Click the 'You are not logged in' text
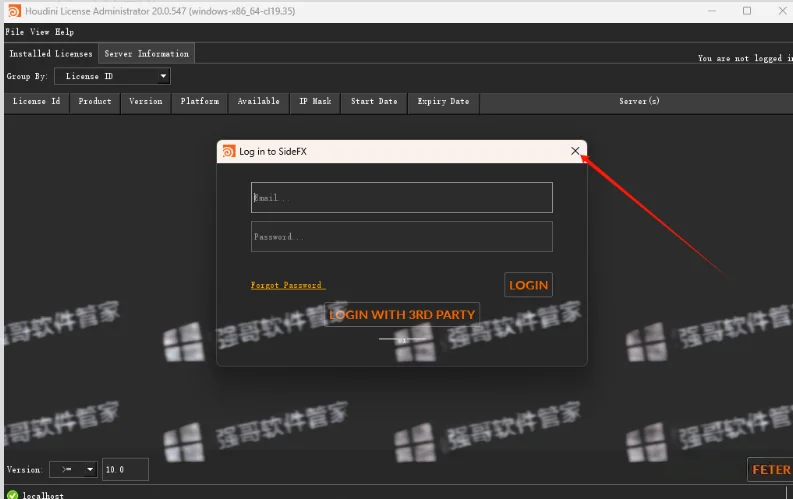Viewport: 793px width, 499px height. point(745,59)
